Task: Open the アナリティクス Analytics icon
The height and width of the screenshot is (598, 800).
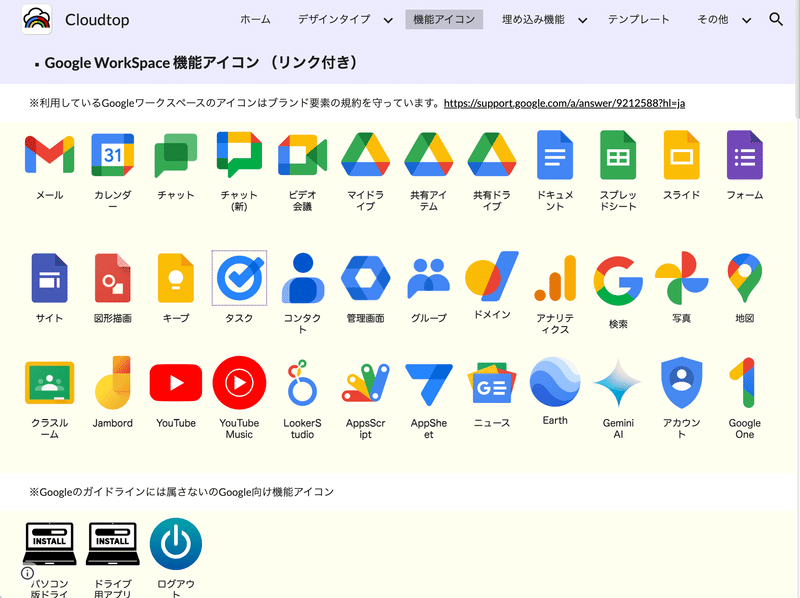Action: pyautogui.click(x=555, y=278)
